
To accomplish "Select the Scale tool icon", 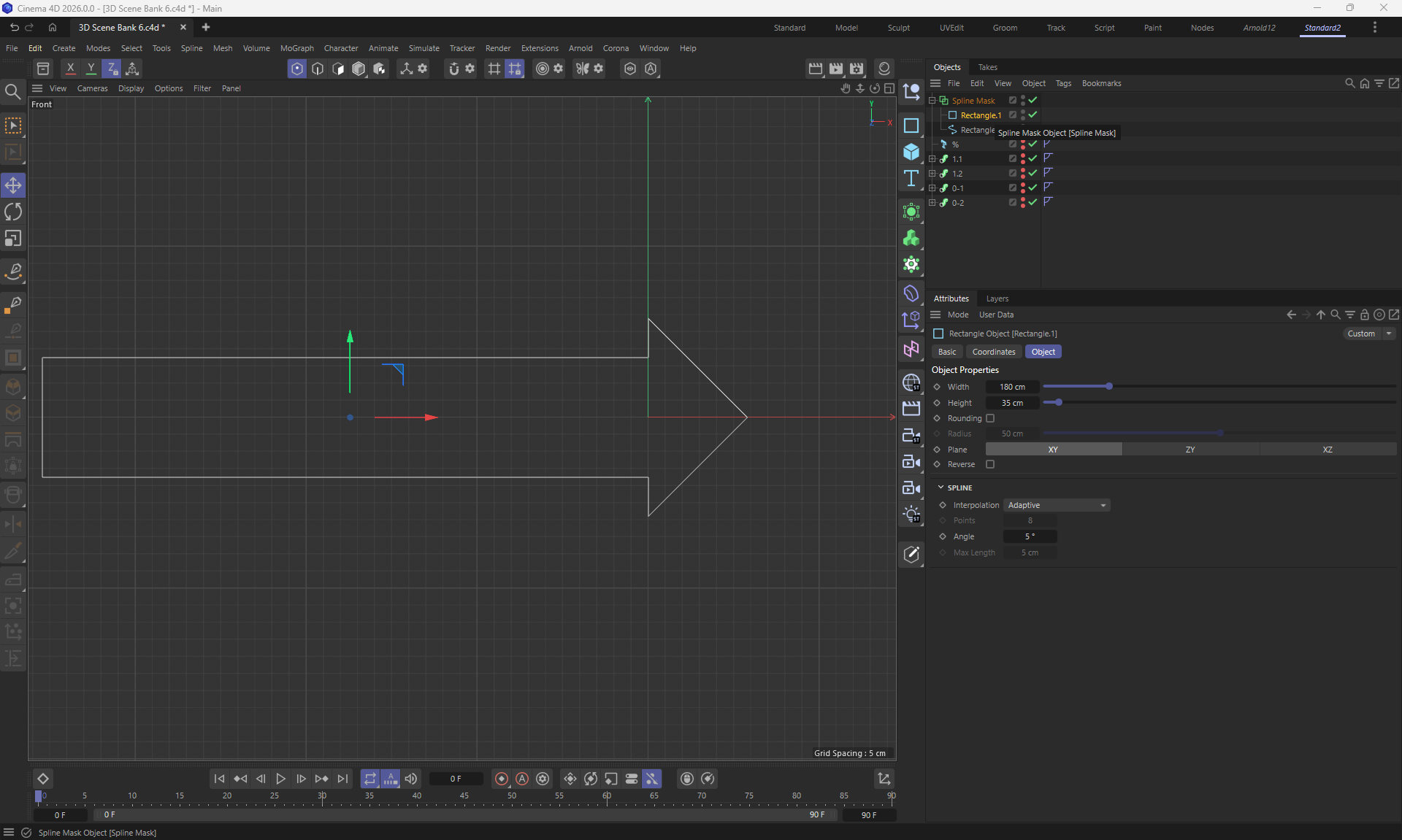I will pos(13,239).
